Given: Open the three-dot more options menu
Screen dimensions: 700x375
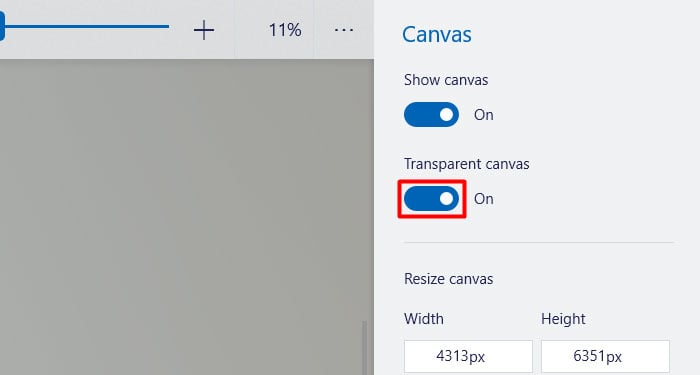Looking at the screenshot, I should (x=344, y=30).
